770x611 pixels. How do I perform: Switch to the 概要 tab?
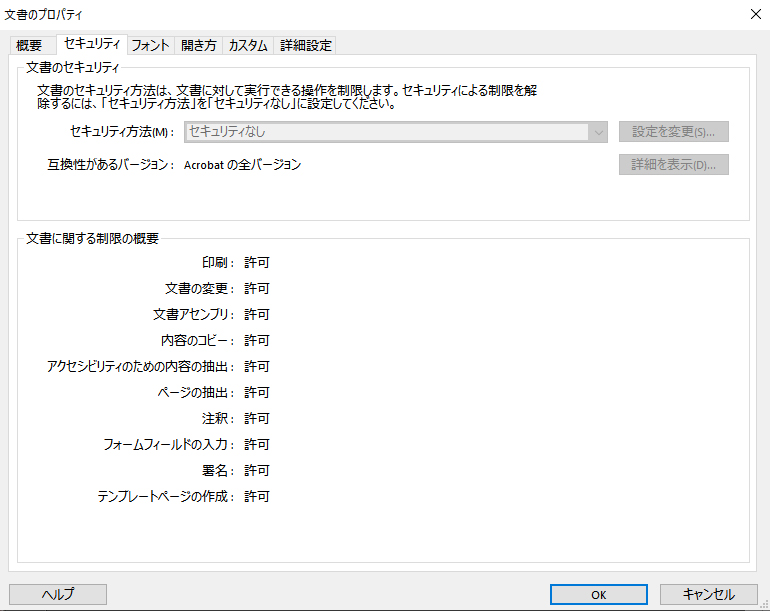29,45
